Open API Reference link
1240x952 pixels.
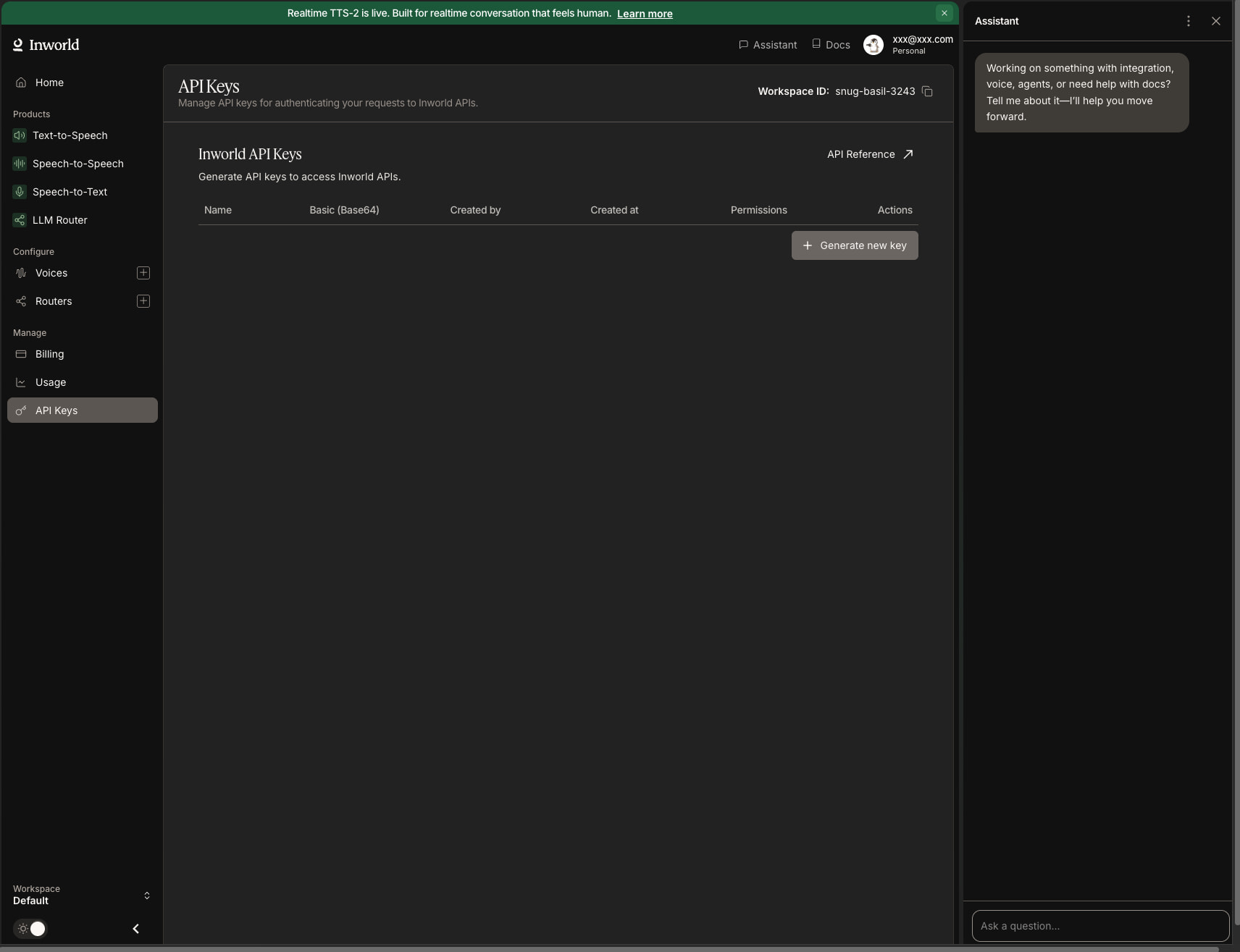[x=870, y=154]
